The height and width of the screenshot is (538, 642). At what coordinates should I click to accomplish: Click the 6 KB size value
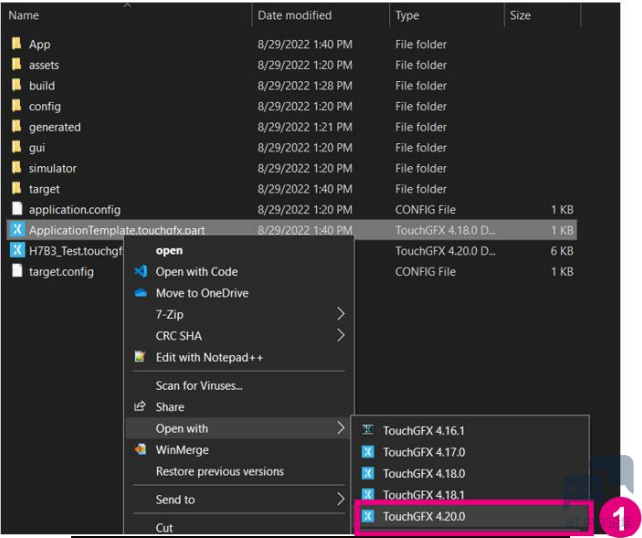click(562, 251)
